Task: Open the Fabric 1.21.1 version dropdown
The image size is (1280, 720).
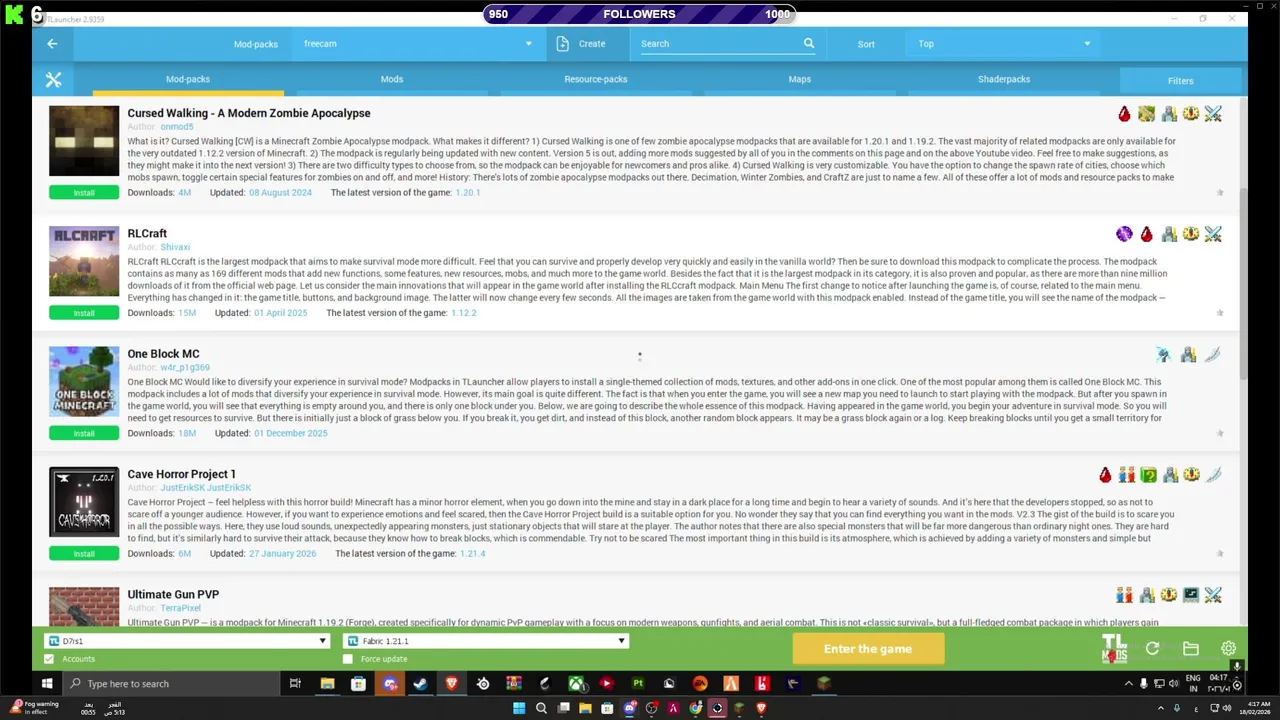Action: tap(486, 641)
